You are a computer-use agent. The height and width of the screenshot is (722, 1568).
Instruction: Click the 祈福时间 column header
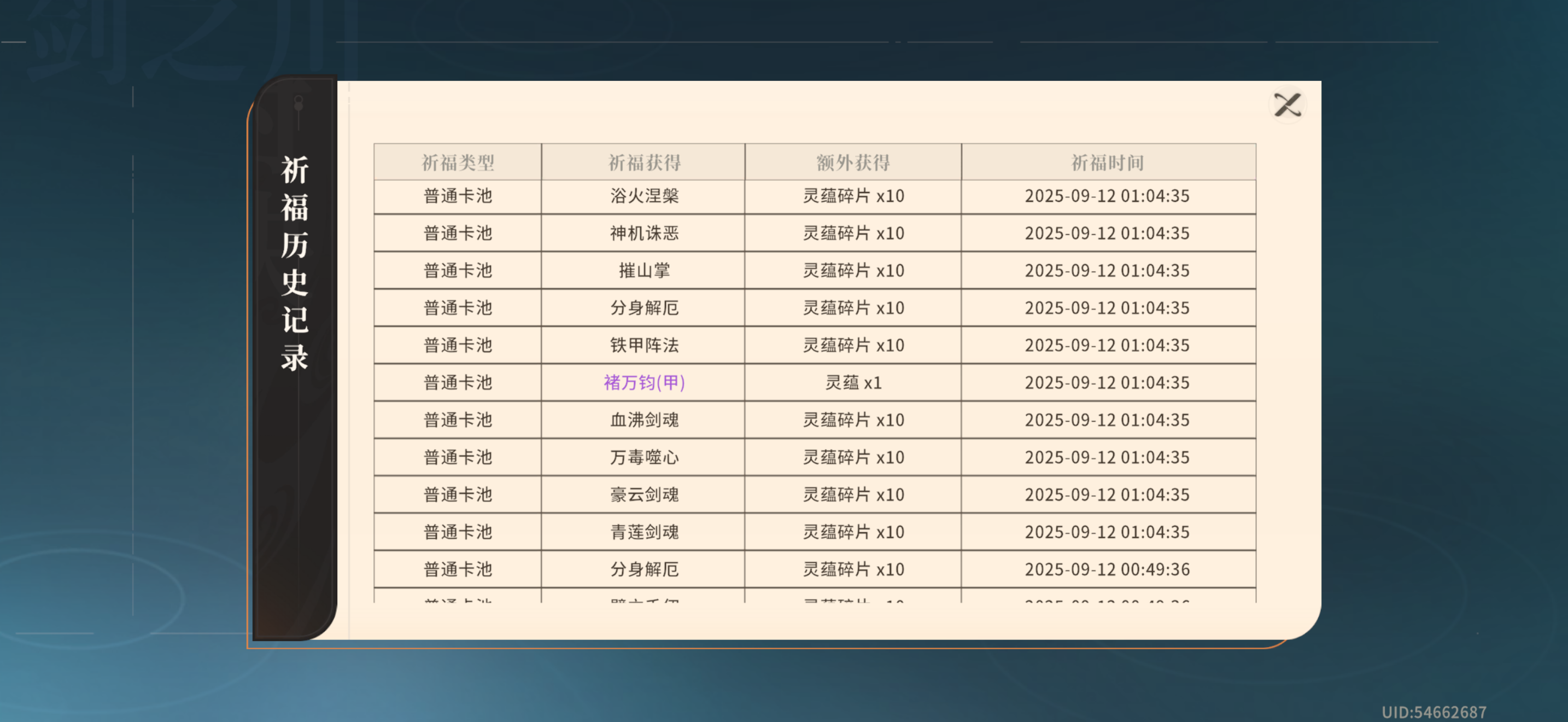point(1107,162)
